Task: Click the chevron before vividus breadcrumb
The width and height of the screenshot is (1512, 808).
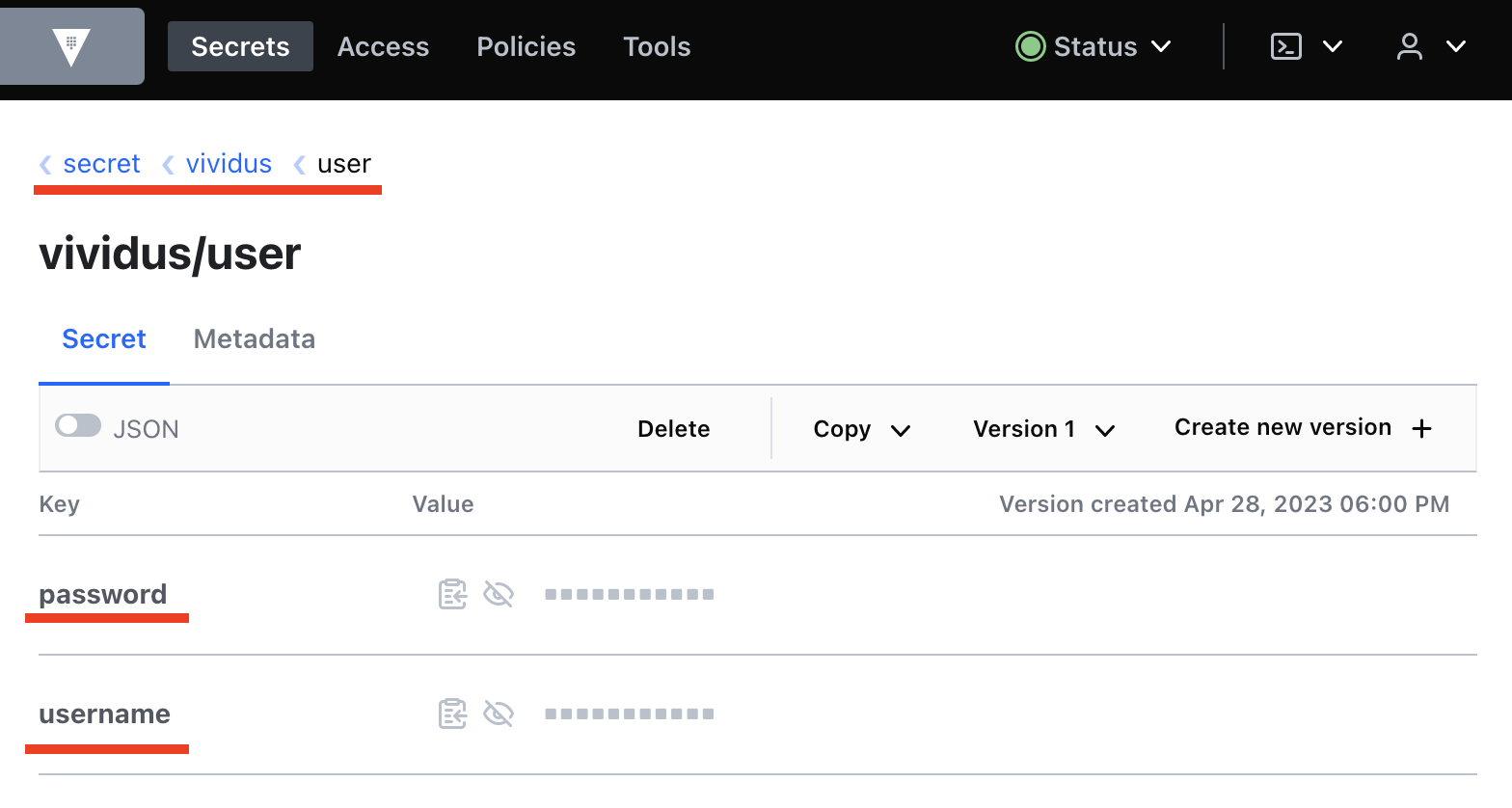Action: click(169, 165)
